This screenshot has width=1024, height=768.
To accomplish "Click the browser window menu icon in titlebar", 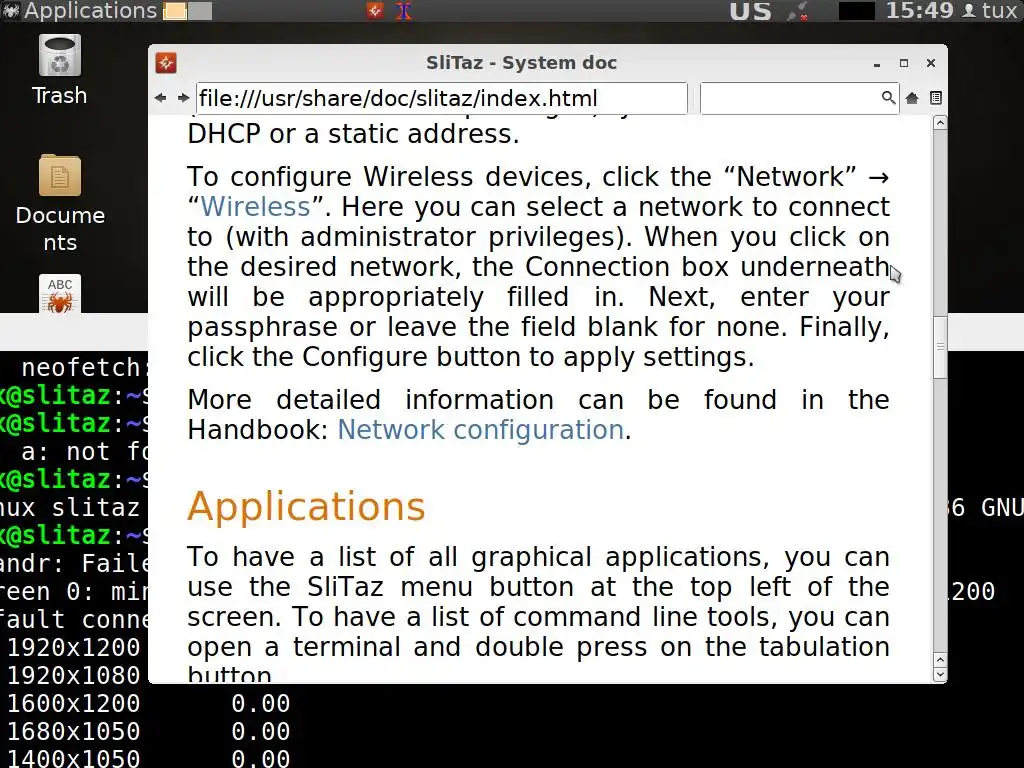I will point(166,63).
